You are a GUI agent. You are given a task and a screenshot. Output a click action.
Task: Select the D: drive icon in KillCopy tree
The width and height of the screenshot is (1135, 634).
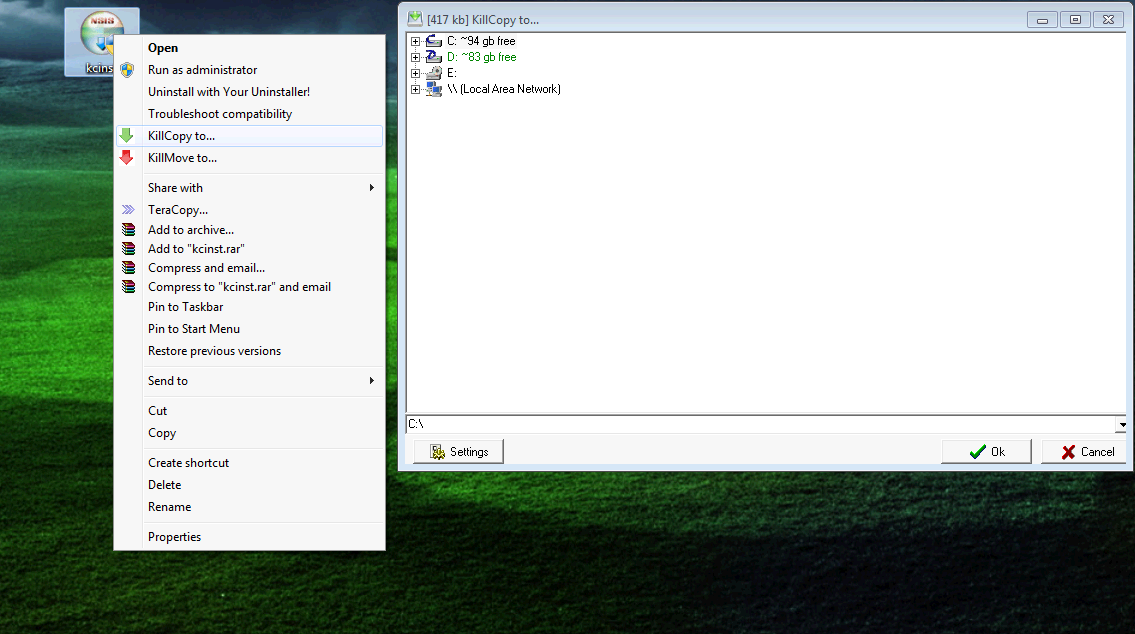(x=434, y=56)
